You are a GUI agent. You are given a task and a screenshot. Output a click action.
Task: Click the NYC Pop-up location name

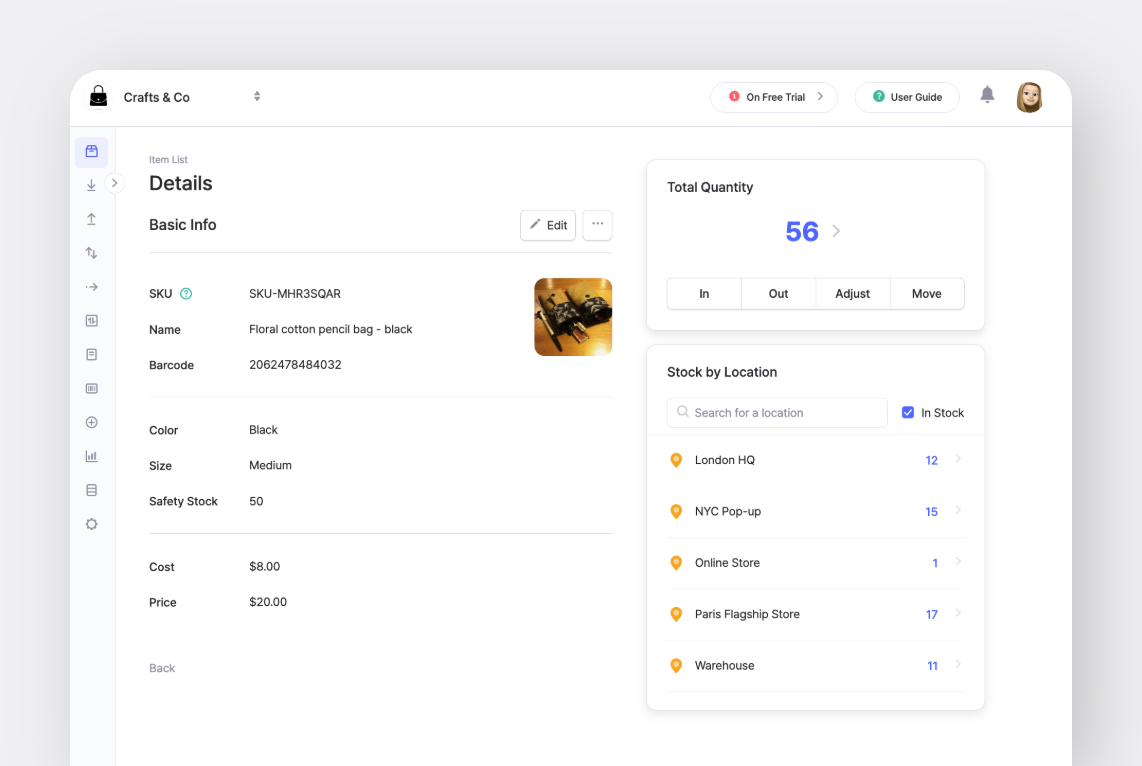pyautogui.click(x=728, y=511)
